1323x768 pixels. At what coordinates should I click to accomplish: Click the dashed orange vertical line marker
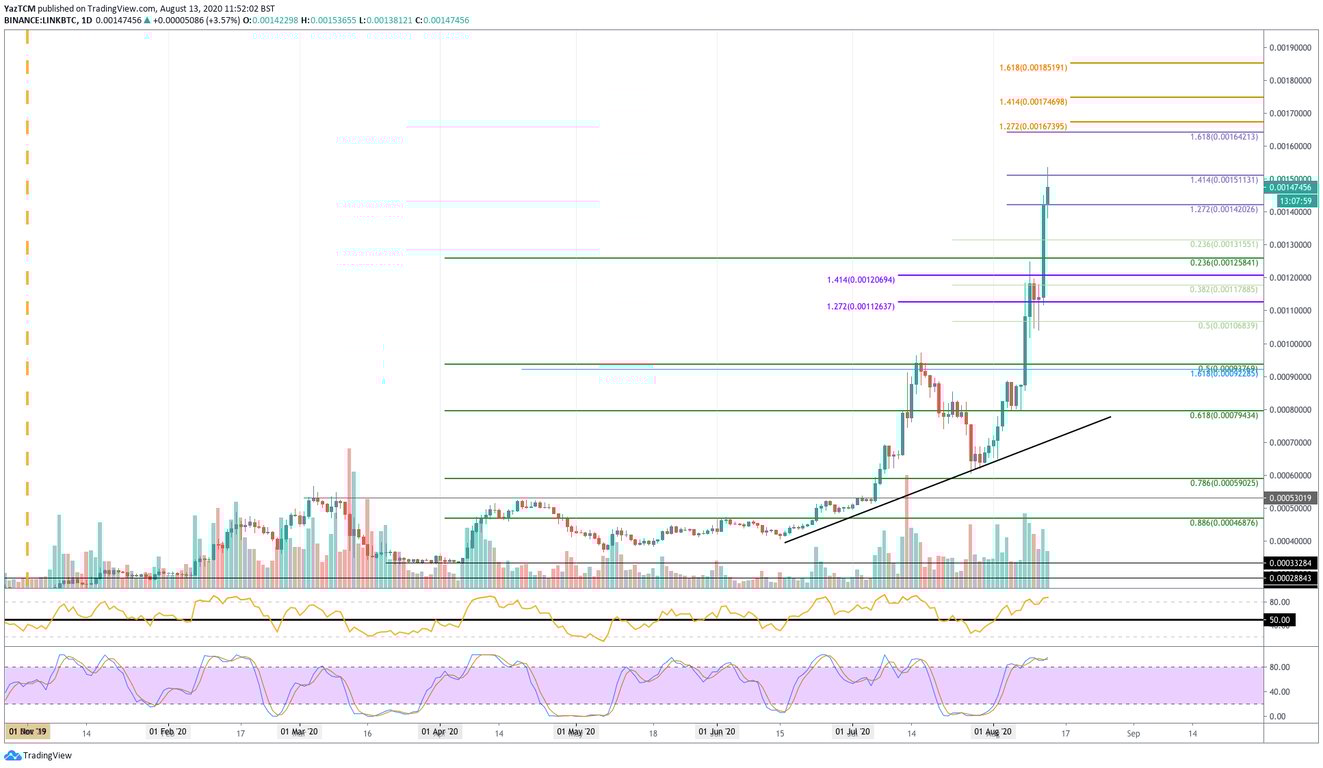[x=28, y=300]
